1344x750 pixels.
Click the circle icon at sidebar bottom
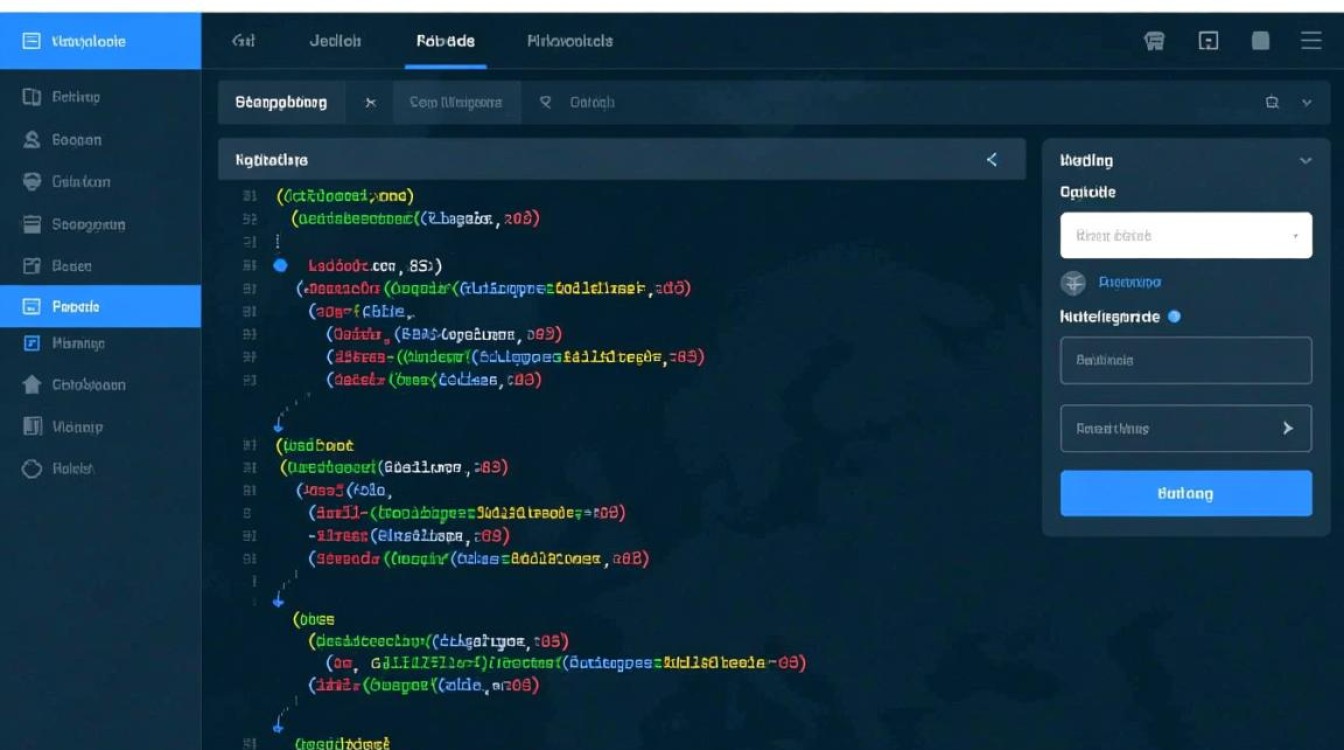tap(32, 468)
